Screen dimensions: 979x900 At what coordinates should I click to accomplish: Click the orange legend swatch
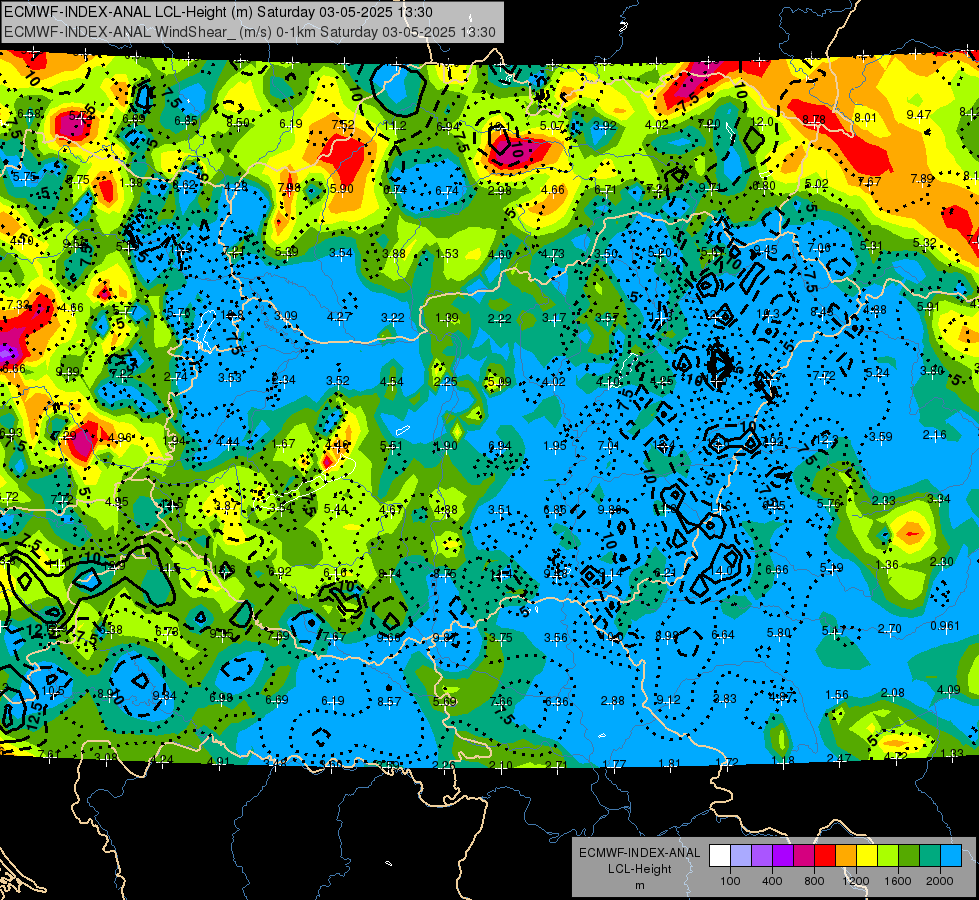coord(845,856)
